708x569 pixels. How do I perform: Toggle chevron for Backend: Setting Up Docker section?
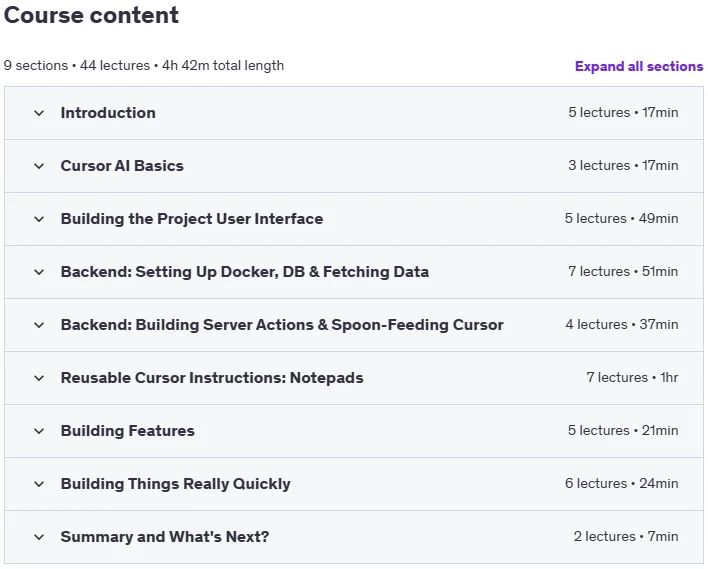pos(39,272)
